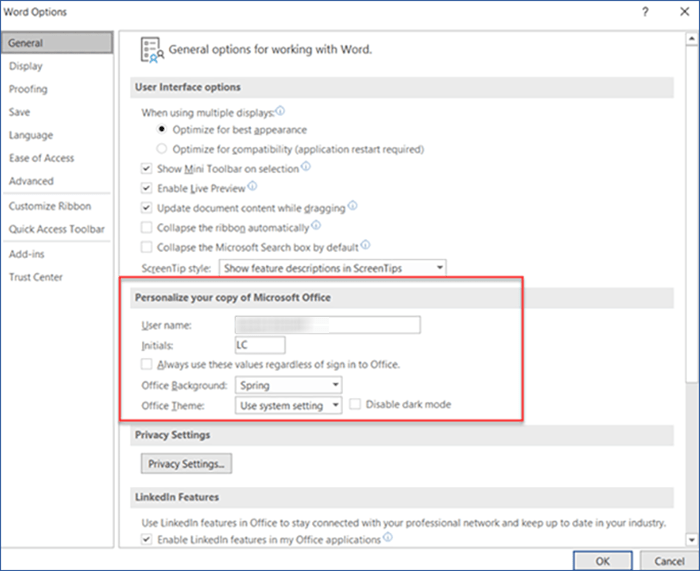700x571 pixels.
Task: Click the Privacy Settings... button
Action: [187, 463]
